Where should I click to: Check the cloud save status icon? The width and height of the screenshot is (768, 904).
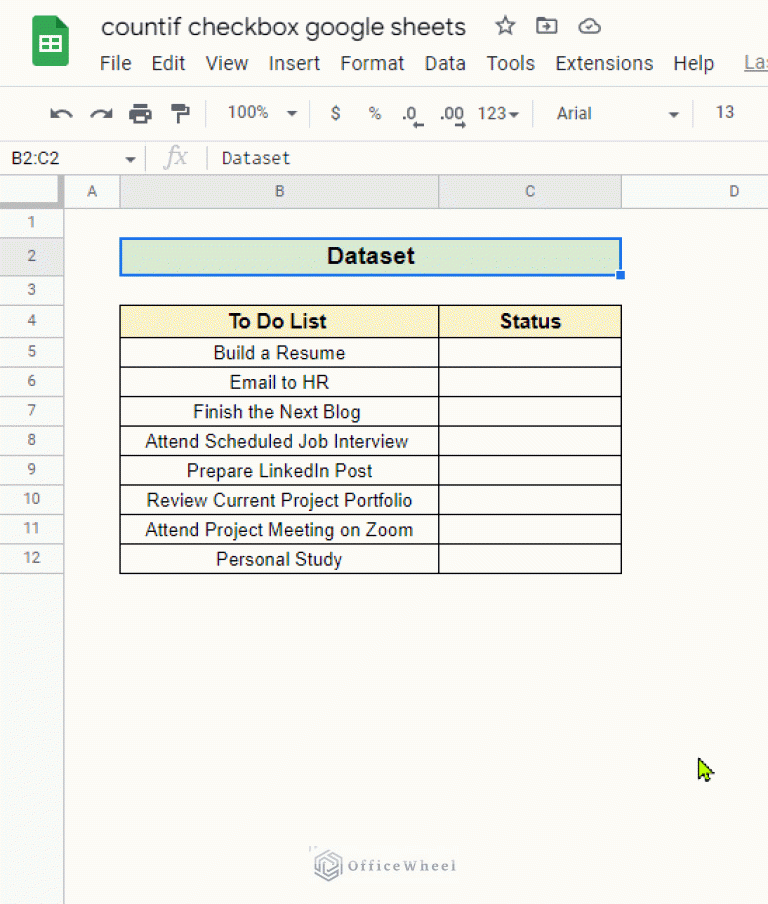tap(590, 27)
